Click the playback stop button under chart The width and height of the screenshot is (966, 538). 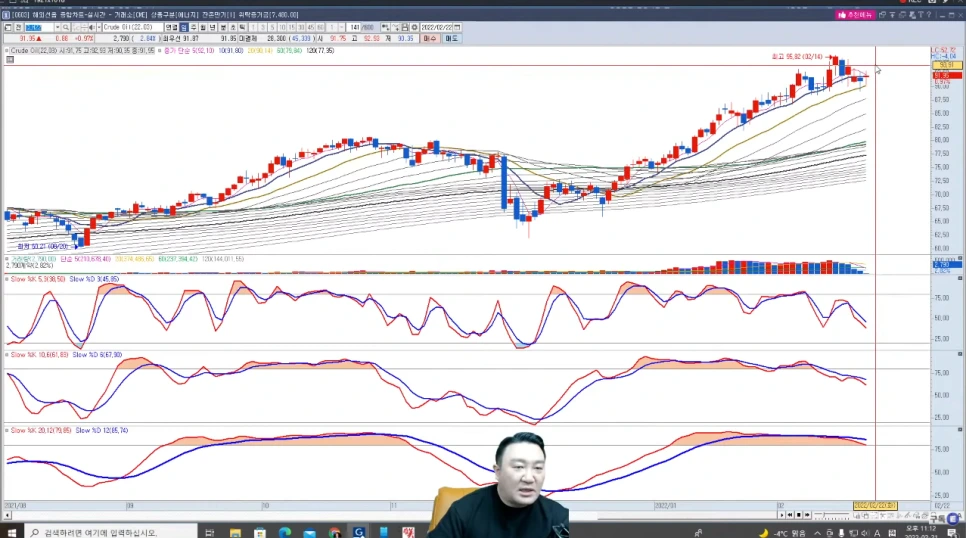[x=798, y=515]
